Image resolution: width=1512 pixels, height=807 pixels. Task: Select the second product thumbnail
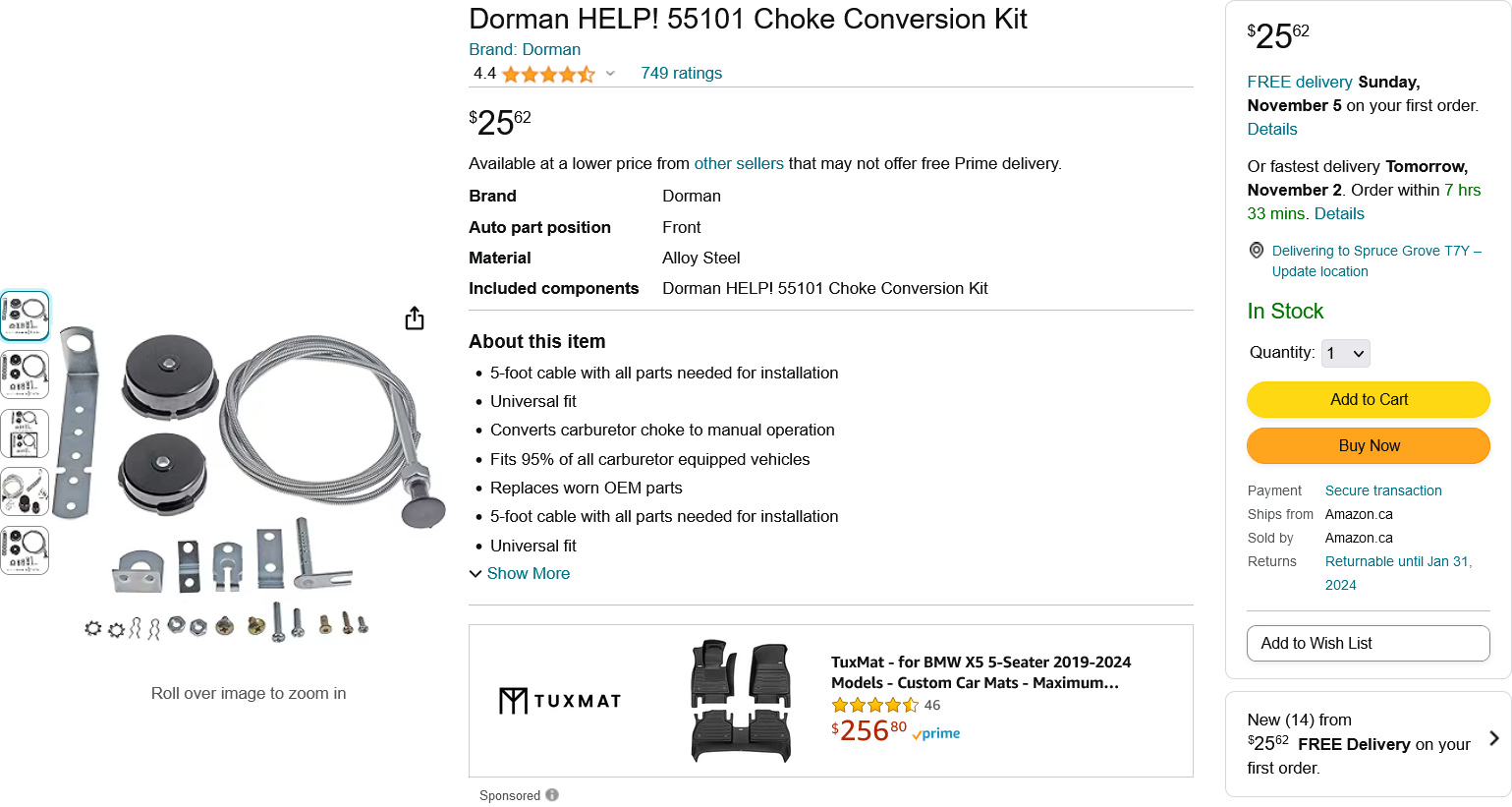pos(25,375)
